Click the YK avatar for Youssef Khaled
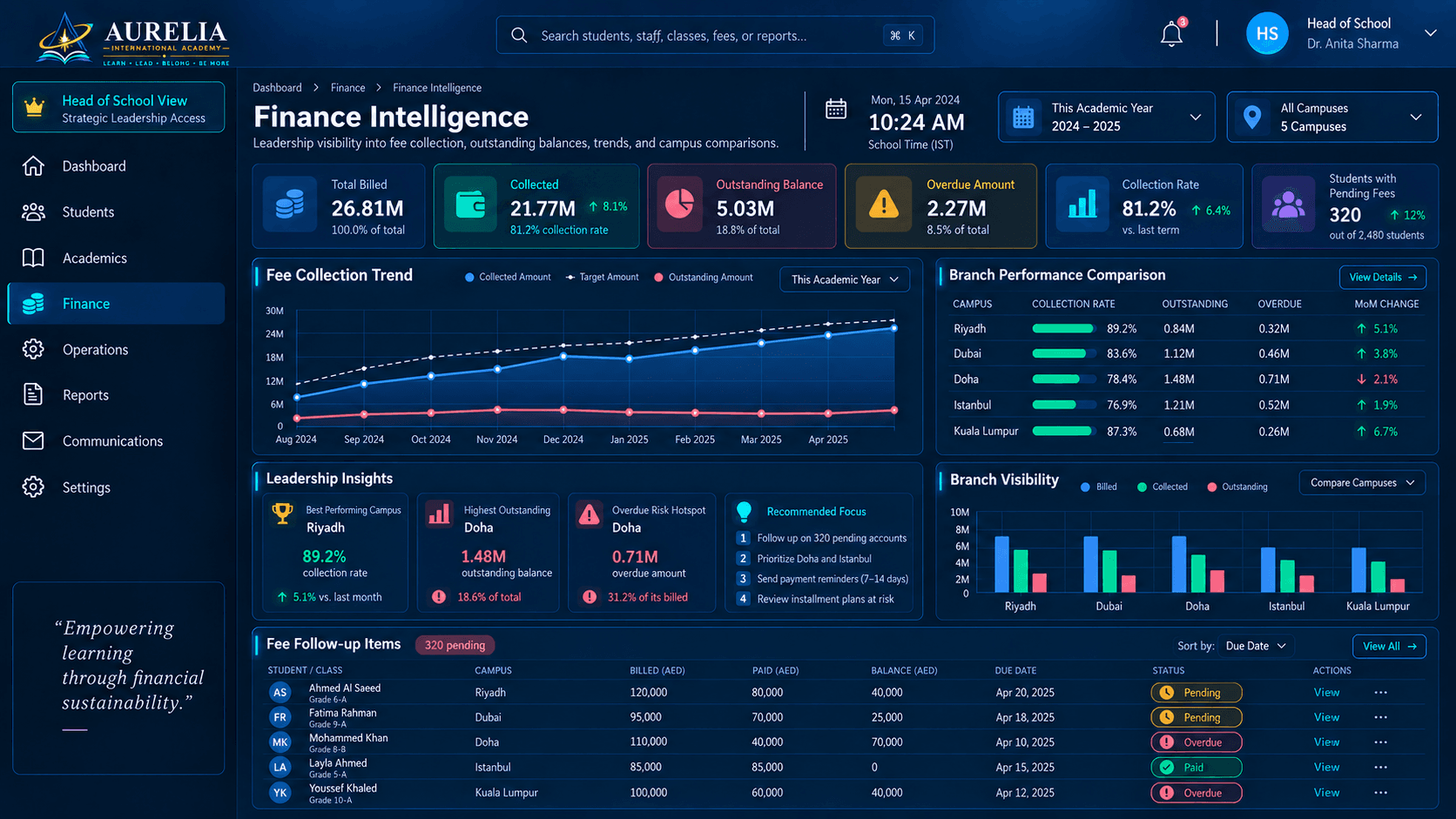The image size is (1456, 819). [x=280, y=792]
